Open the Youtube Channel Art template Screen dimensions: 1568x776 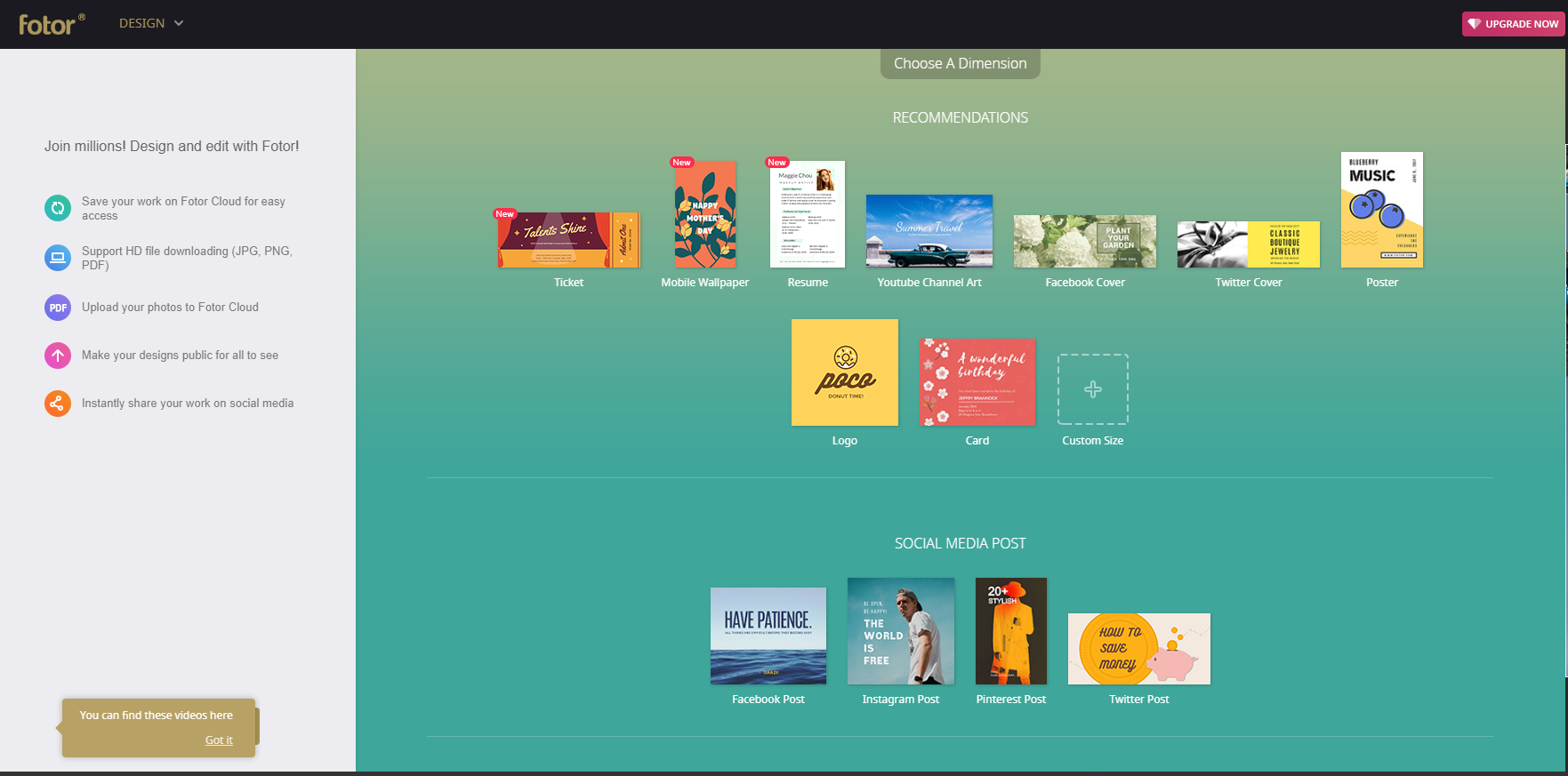tap(929, 231)
